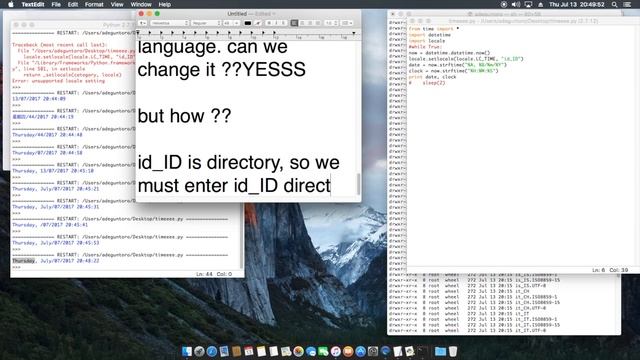Open Contacts book icon in the Dock
Image resolution: width=640 pixels, height=360 pixels.
[x=236, y=351]
